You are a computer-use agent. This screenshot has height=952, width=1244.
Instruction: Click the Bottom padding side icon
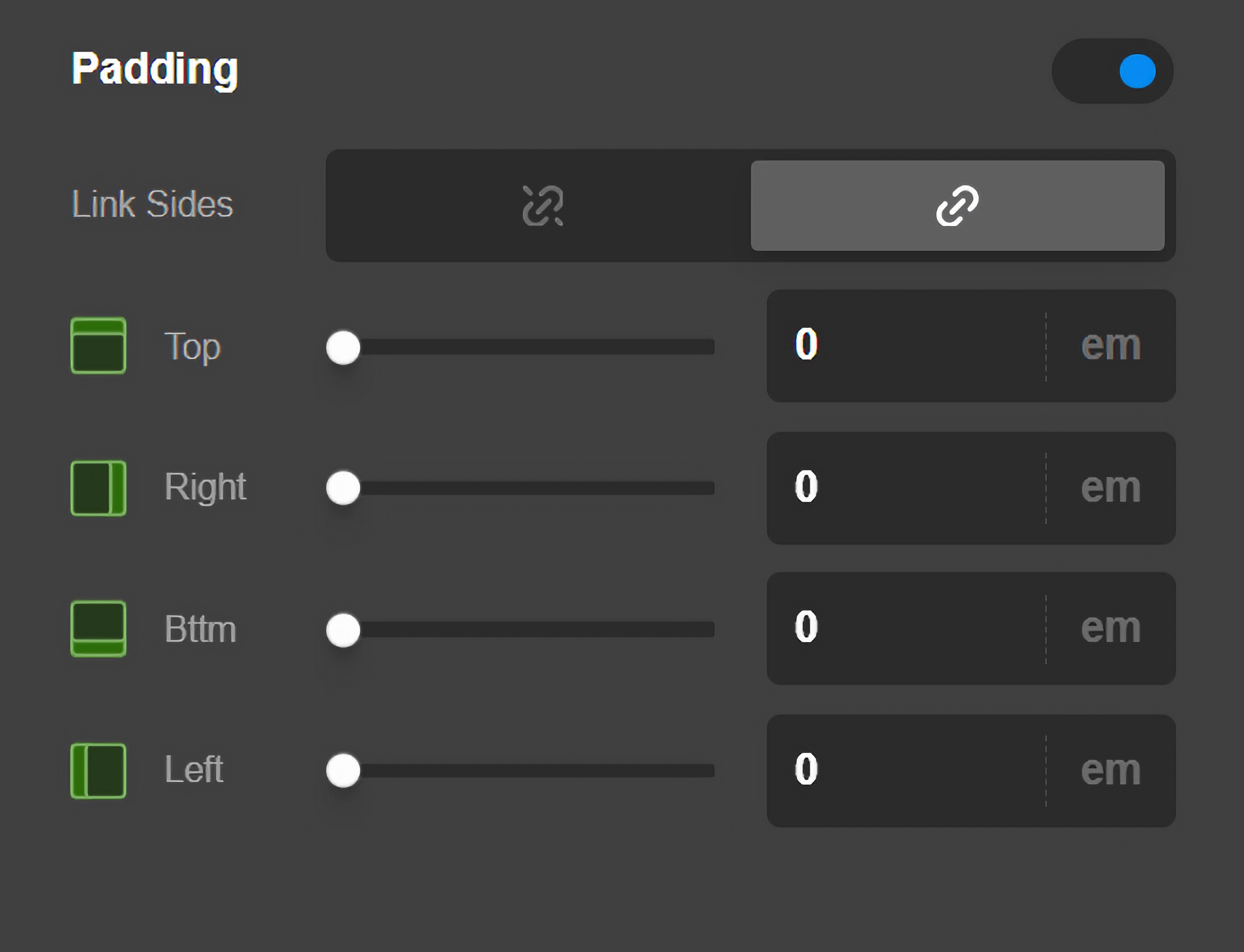point(98,629)
